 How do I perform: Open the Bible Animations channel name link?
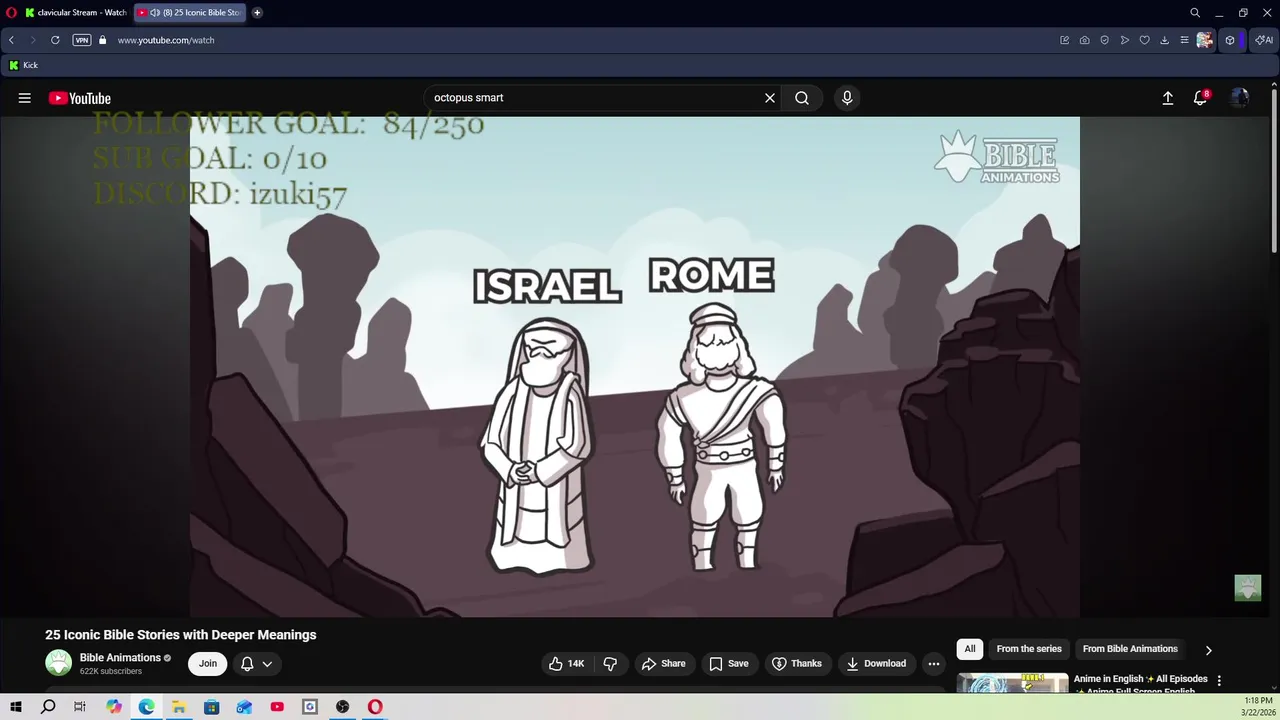pos(120,657)
